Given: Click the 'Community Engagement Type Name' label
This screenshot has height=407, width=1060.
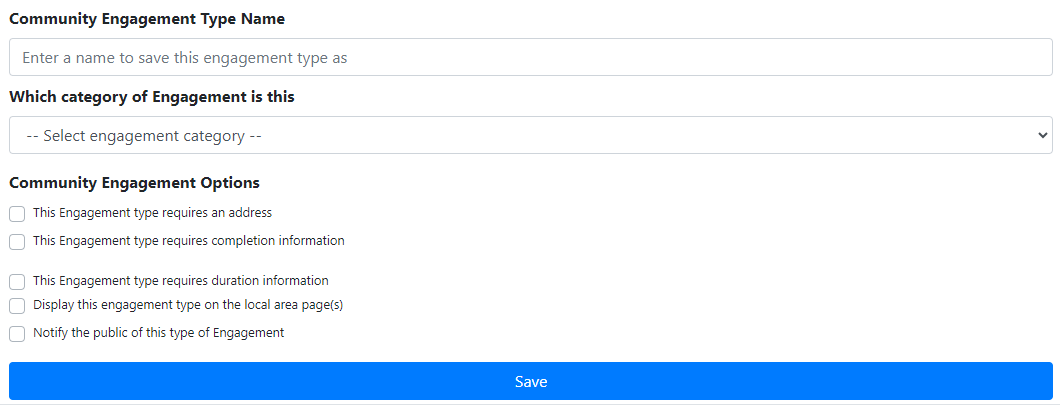Looking at the screenshot, I should tap(146, 19).
